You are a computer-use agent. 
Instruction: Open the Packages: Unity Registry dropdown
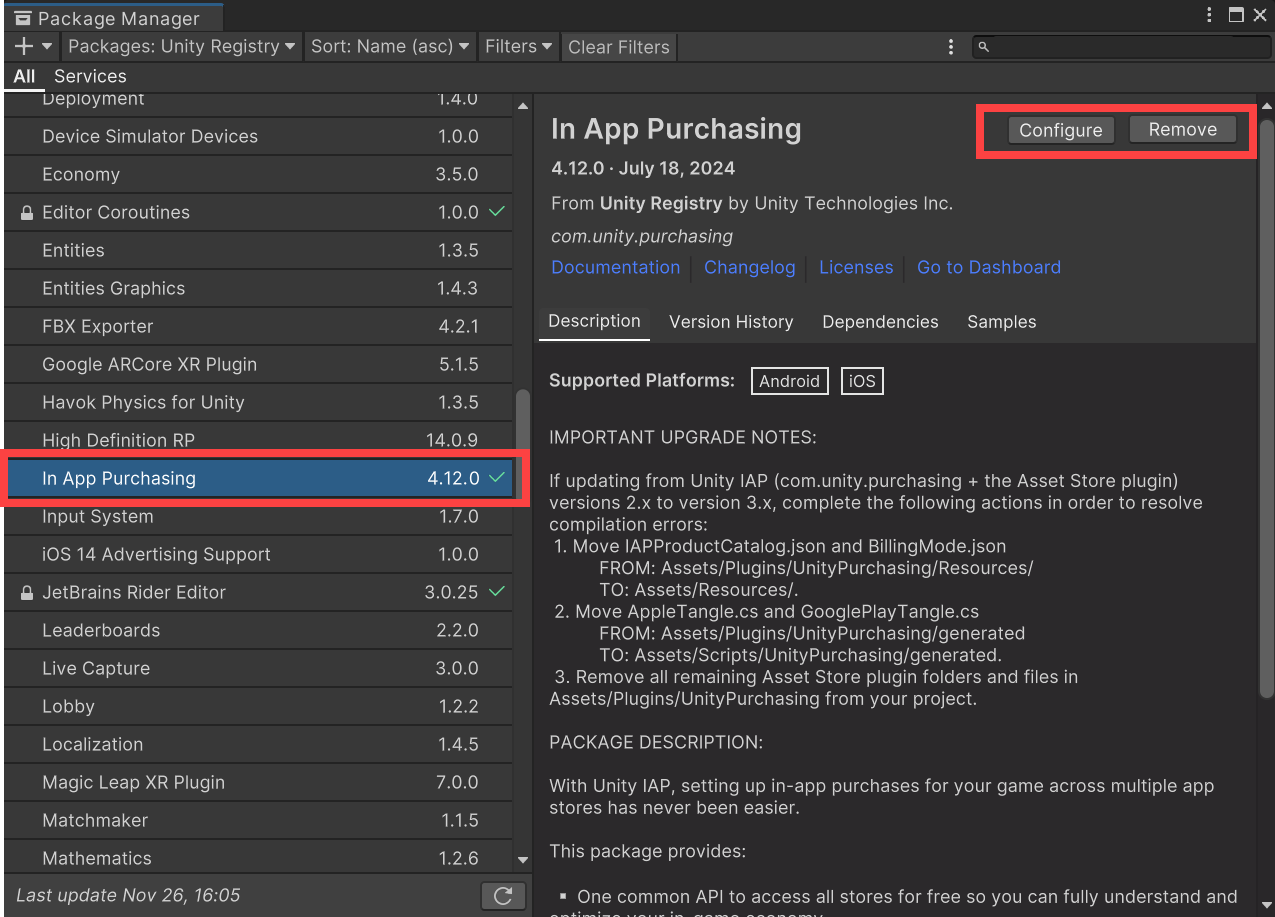(182, 46)
